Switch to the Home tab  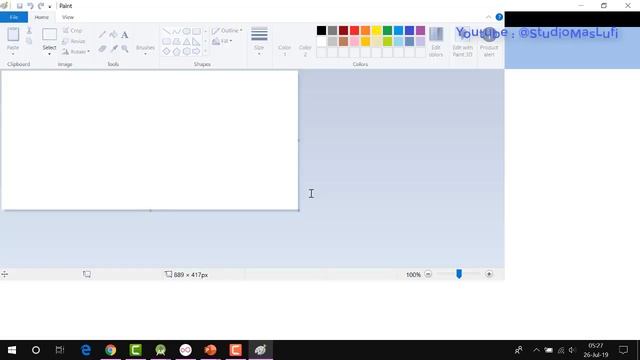click(42, 17)
